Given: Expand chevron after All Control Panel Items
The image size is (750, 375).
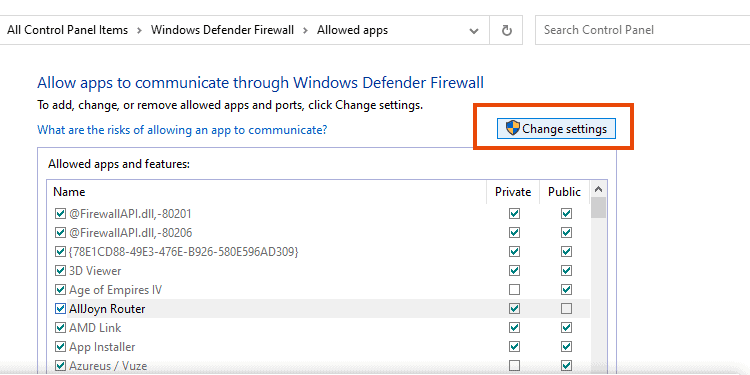Looking at the screenshot, I should click(x=139, y=31).
